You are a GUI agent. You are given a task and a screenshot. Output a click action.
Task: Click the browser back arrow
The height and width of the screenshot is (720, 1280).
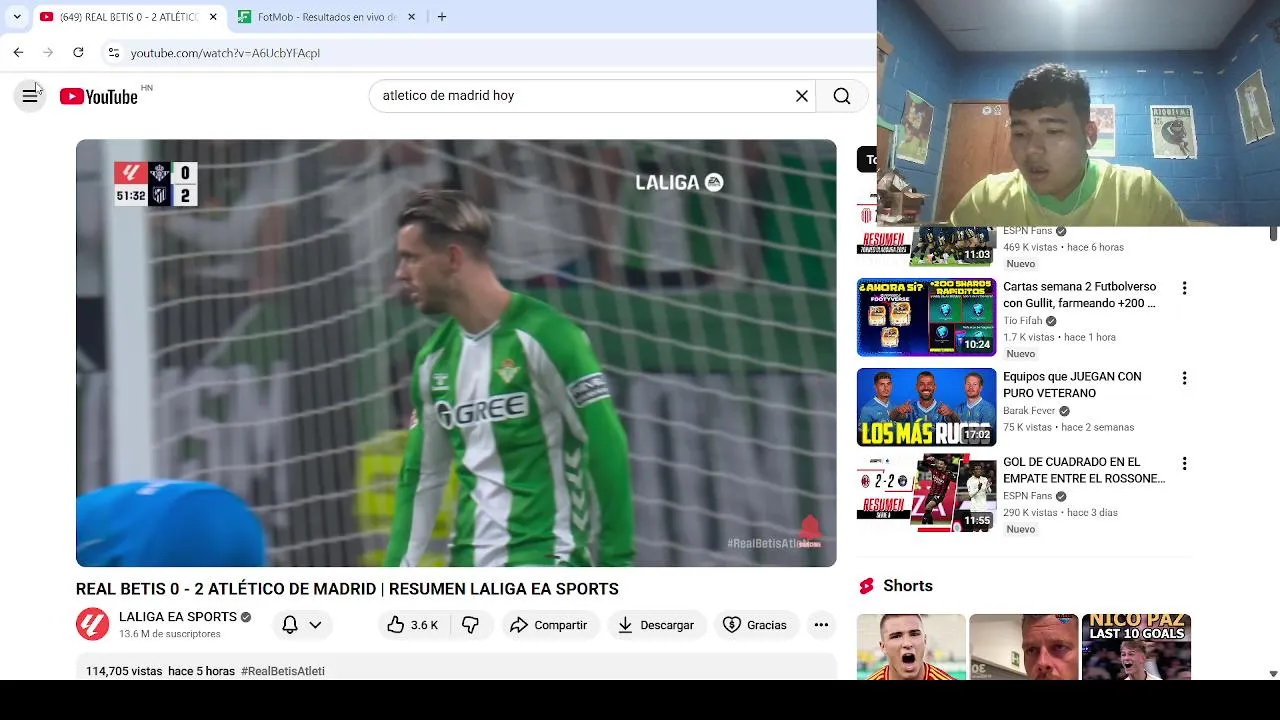(x=18, y=52)
